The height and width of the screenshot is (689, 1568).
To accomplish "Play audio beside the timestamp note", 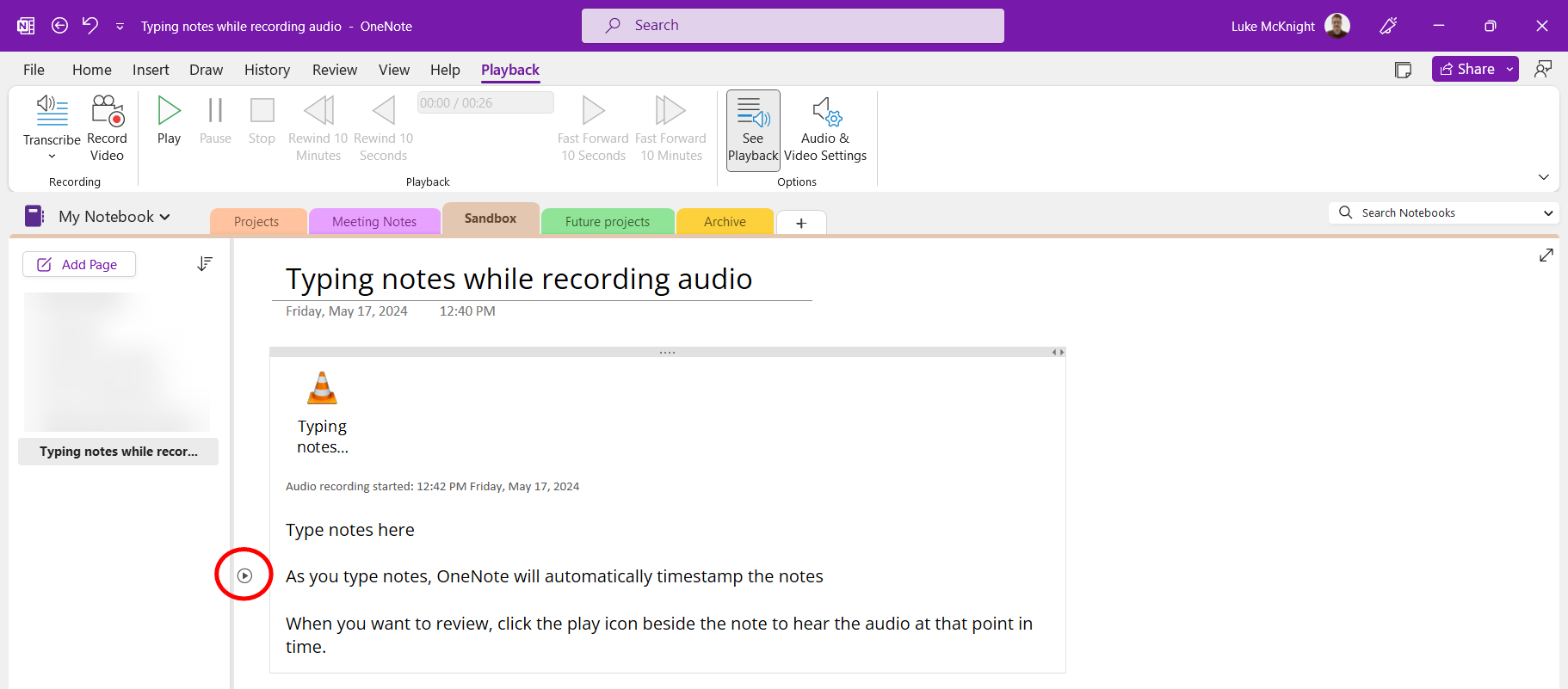I will 244,575.
